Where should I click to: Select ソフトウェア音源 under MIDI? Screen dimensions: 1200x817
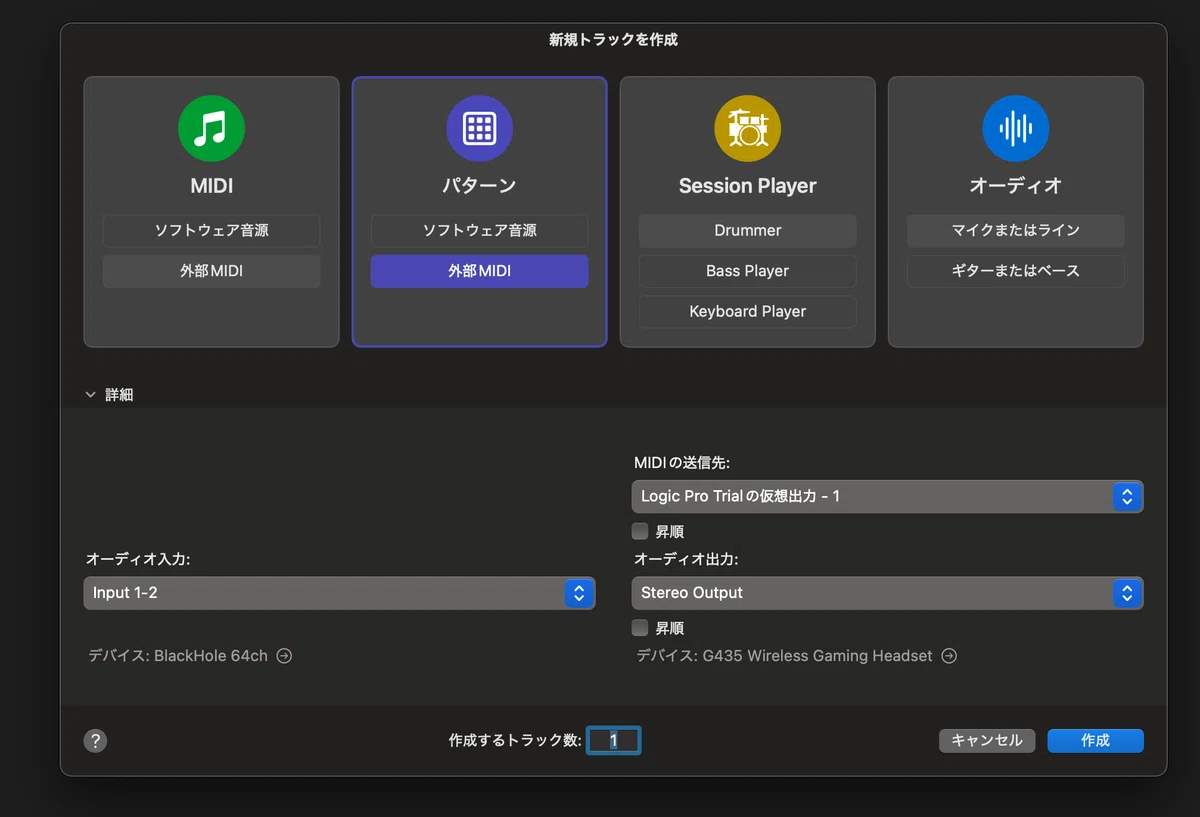coord(211,230)
